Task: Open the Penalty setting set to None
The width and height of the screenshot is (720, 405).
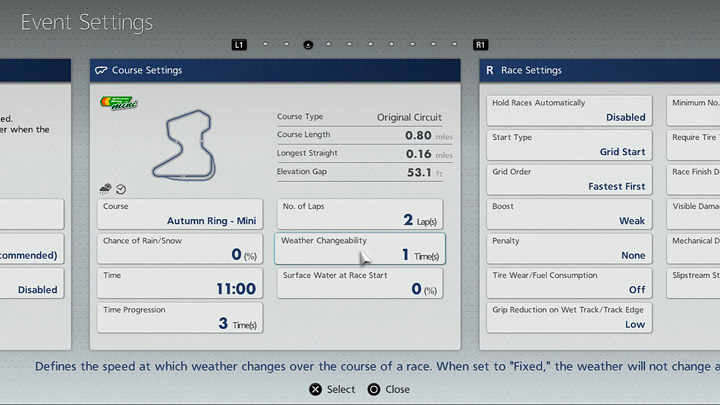Action: click(x=568, y=248)
